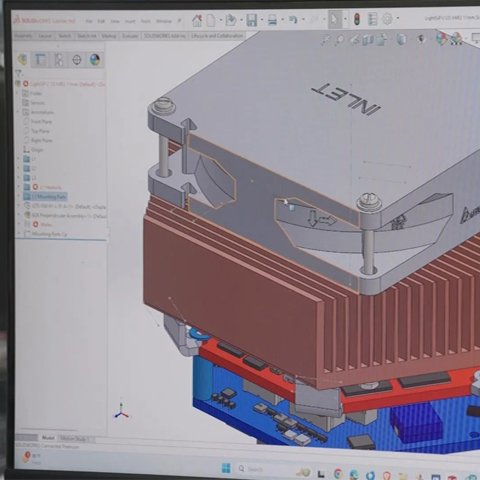Open the View Settings monitor icon

point(476,38)
